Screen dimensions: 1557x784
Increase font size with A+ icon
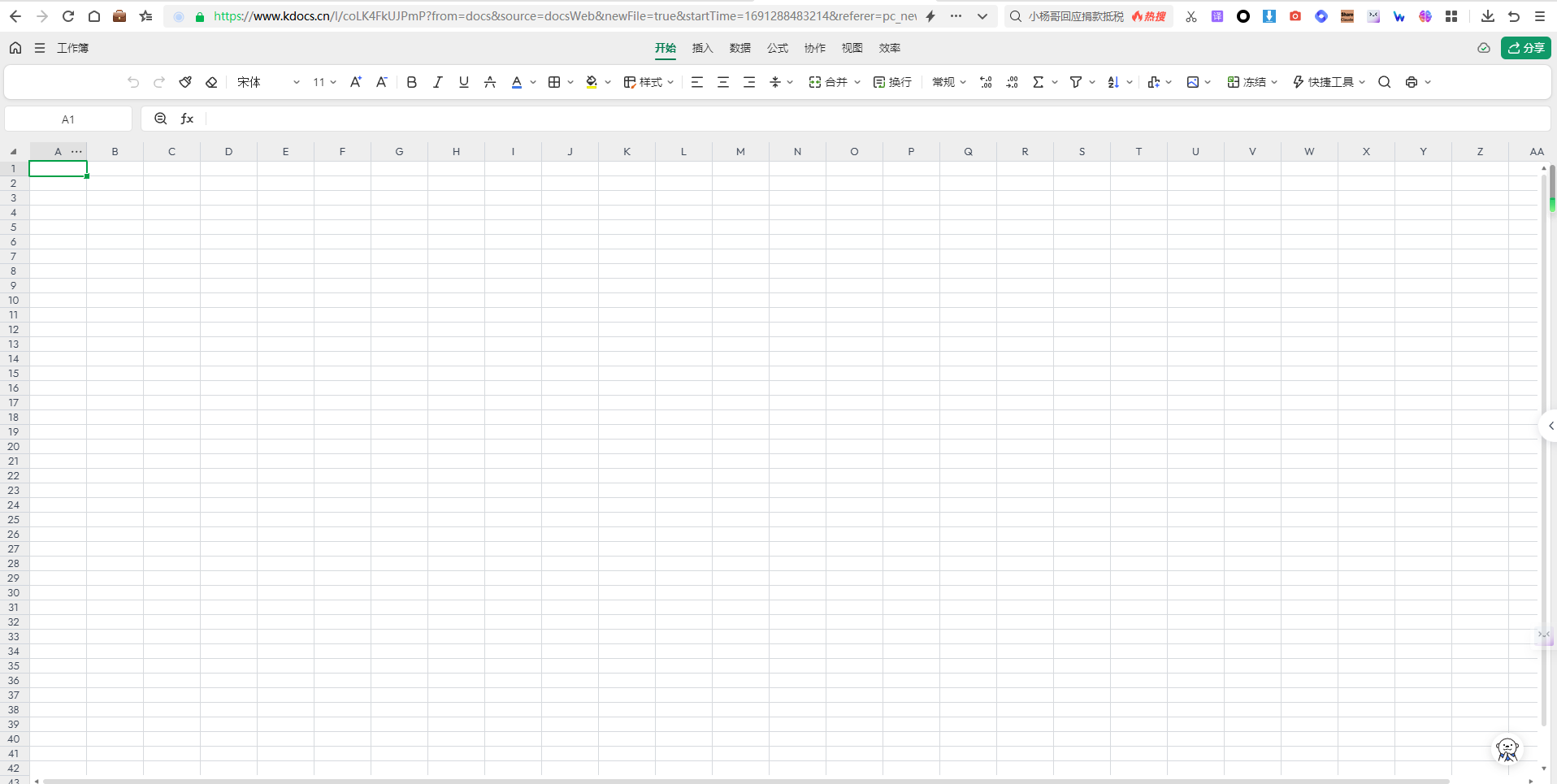click(356, 82)
